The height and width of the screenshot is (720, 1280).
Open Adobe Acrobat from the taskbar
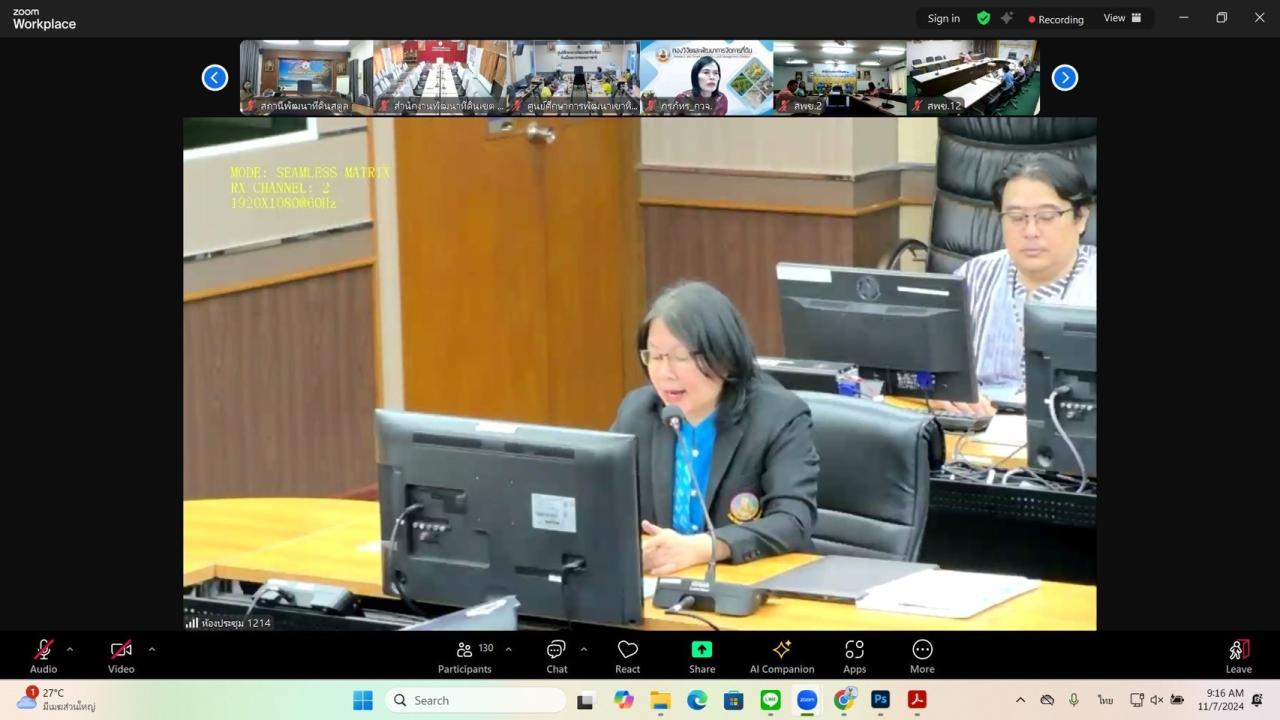917,700
